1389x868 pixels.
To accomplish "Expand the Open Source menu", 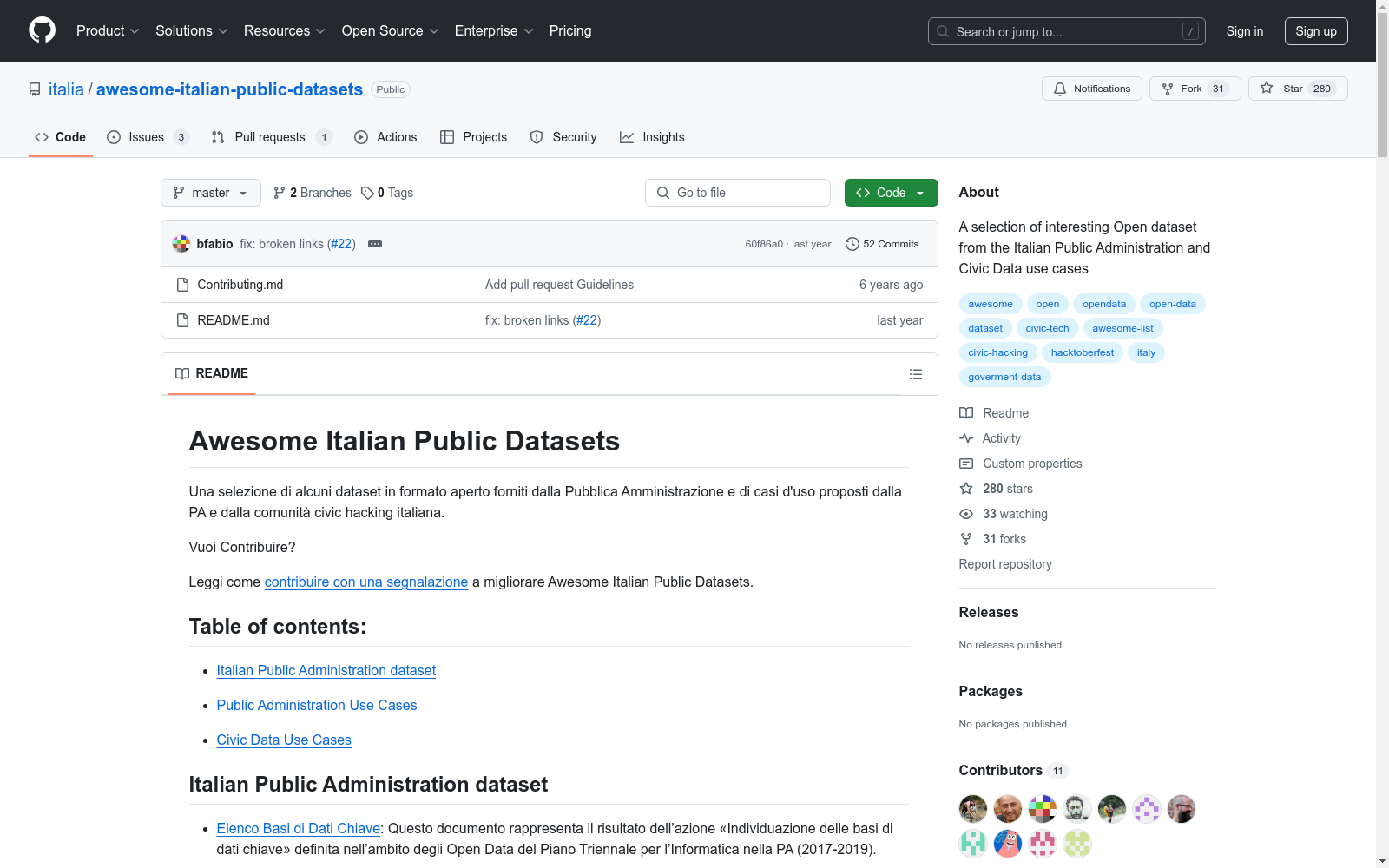I will coord(391,30).
